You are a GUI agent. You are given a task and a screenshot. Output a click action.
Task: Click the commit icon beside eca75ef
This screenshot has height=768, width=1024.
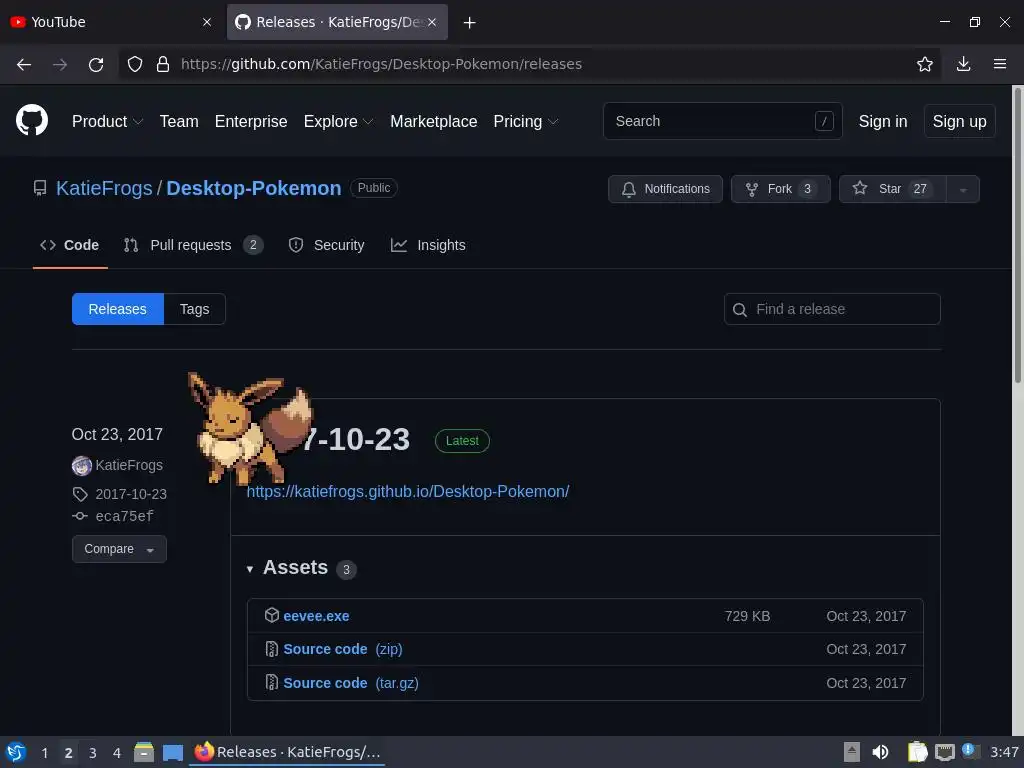[80, 516]
